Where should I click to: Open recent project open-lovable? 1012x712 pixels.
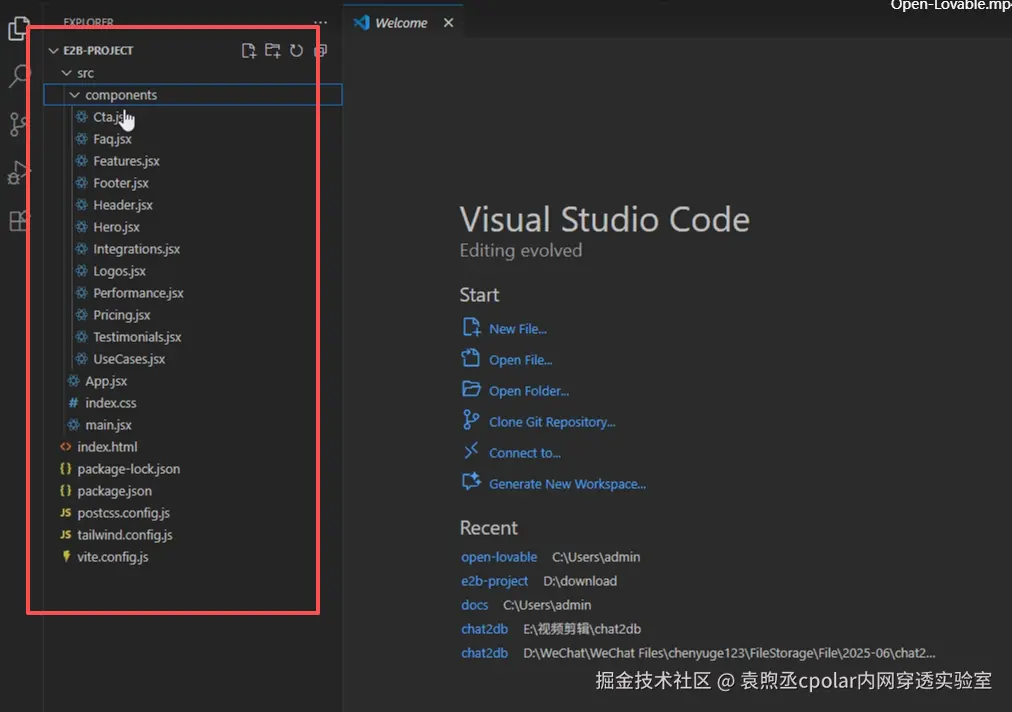pos(499,557)
